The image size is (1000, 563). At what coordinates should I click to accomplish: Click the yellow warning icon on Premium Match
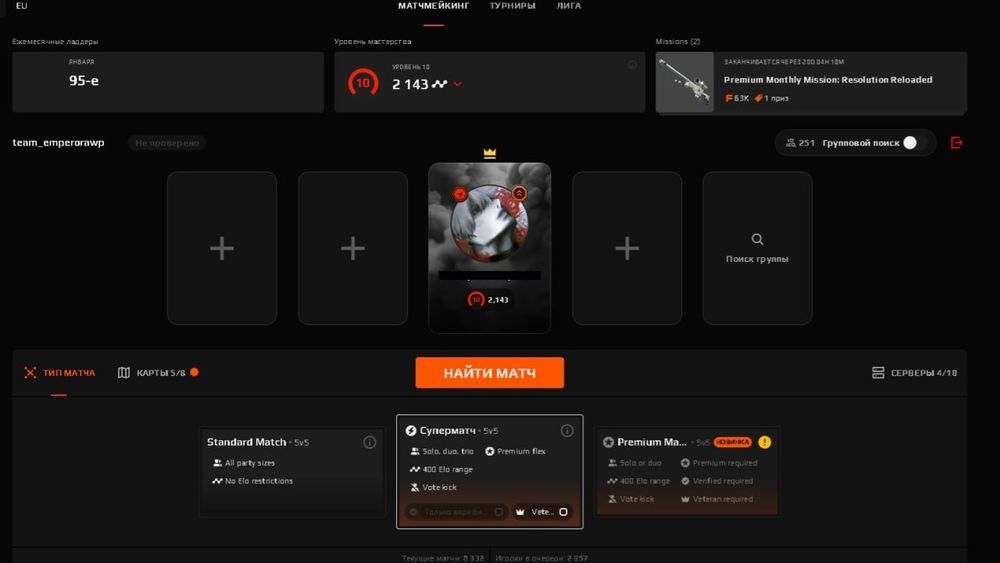click(764, 442)
